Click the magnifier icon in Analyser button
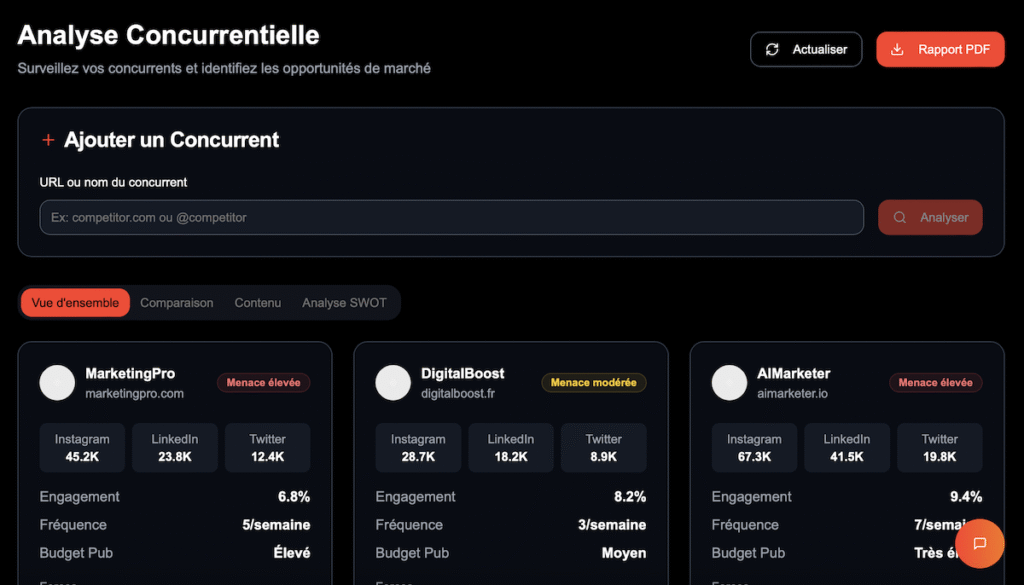 coord(900,217)
